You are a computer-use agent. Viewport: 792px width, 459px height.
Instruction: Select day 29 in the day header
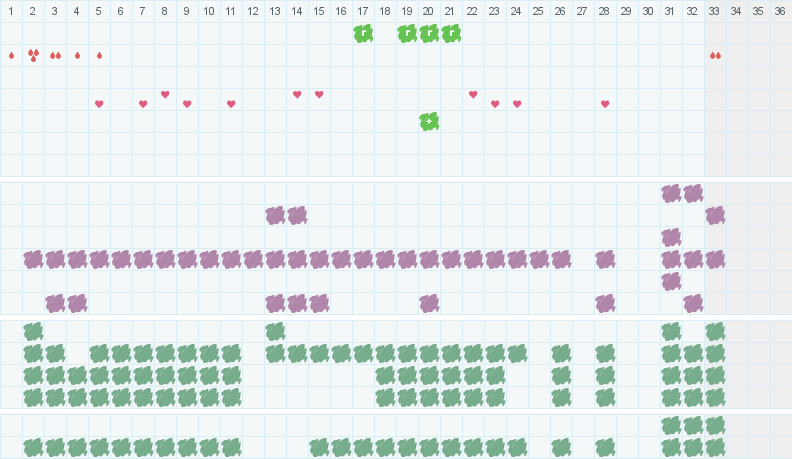pos(626,11)
